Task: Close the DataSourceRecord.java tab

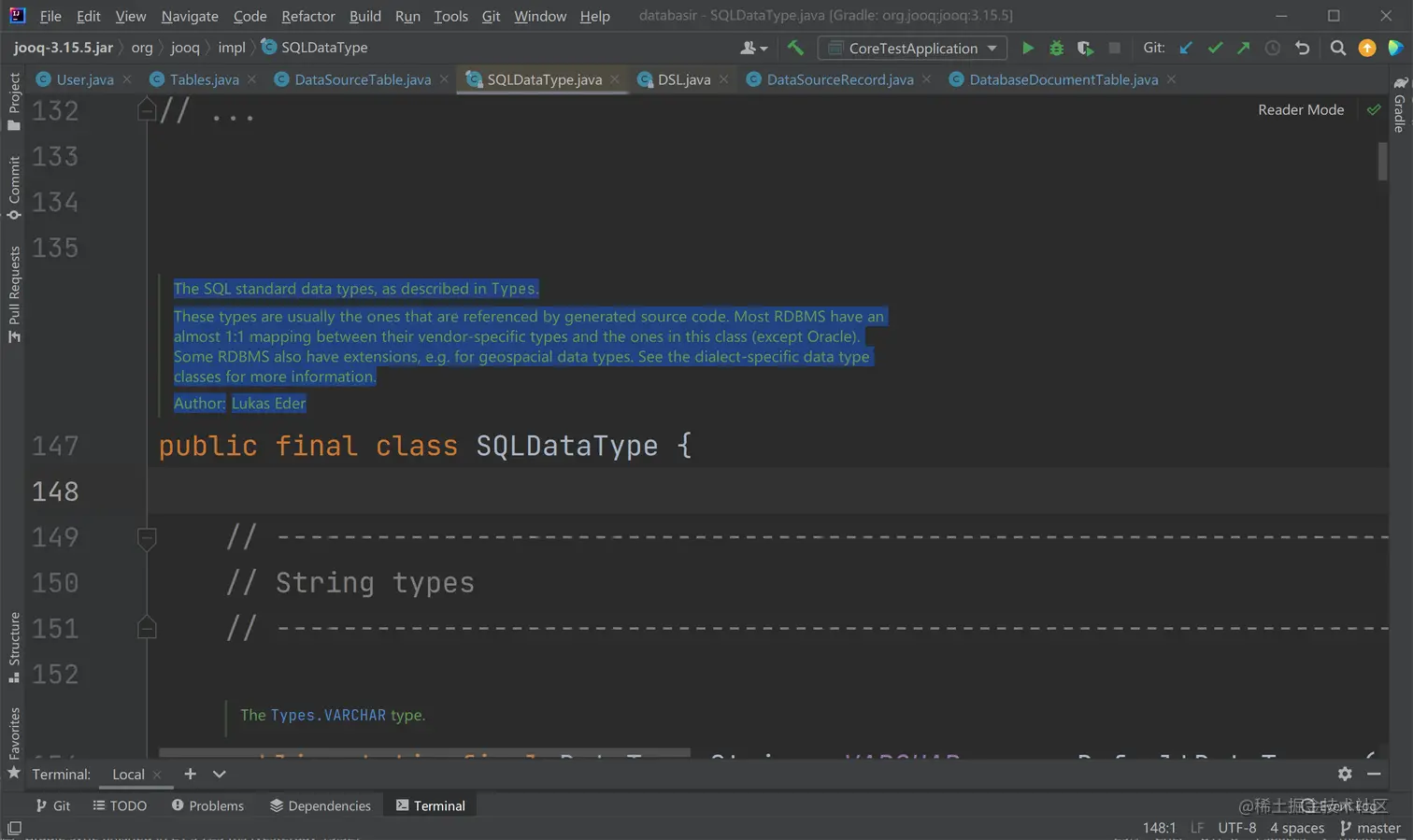Action: [926, 79]
